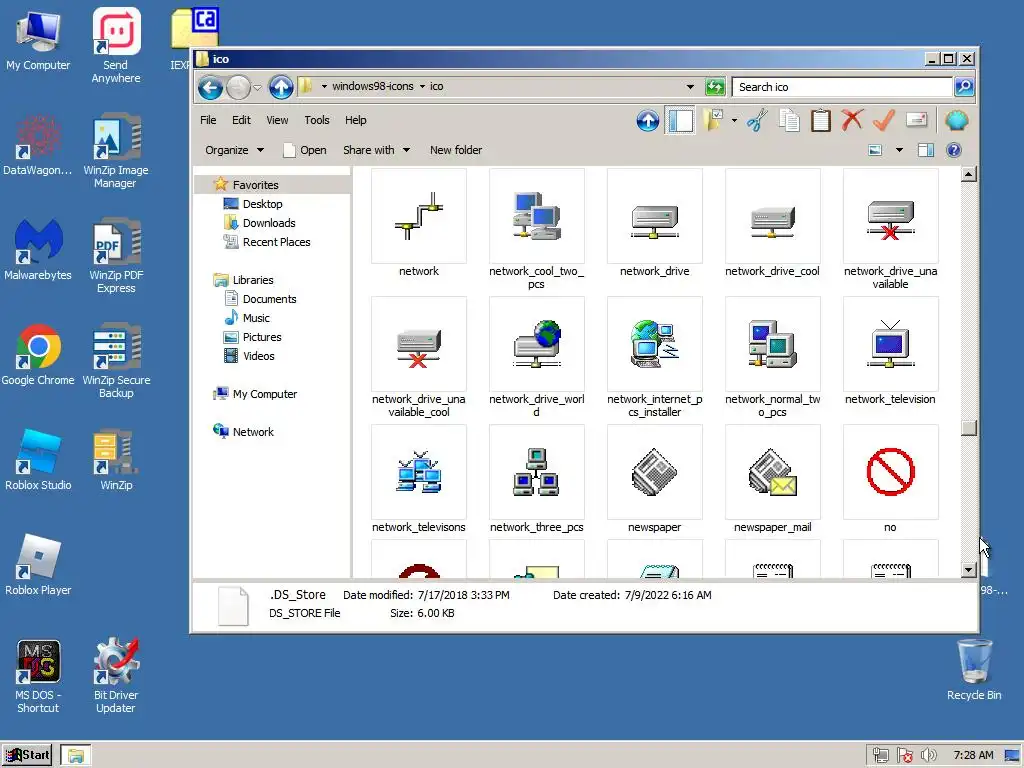Screen dimensions: 1024x768
Task: Select the network_drive_world file
Action: tap(536, 357)
